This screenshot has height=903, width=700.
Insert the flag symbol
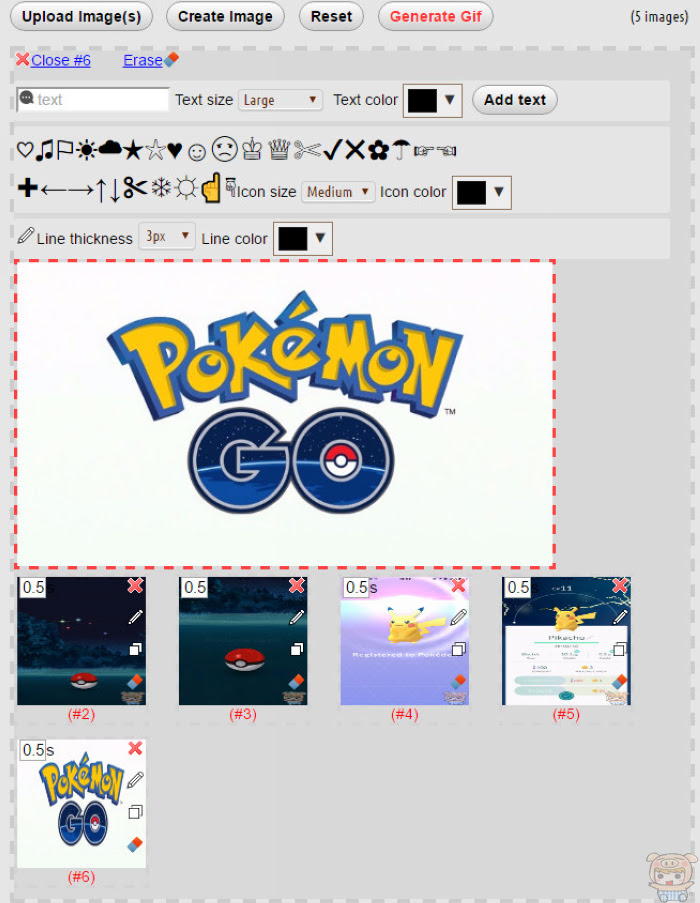(x=64, y=150)
